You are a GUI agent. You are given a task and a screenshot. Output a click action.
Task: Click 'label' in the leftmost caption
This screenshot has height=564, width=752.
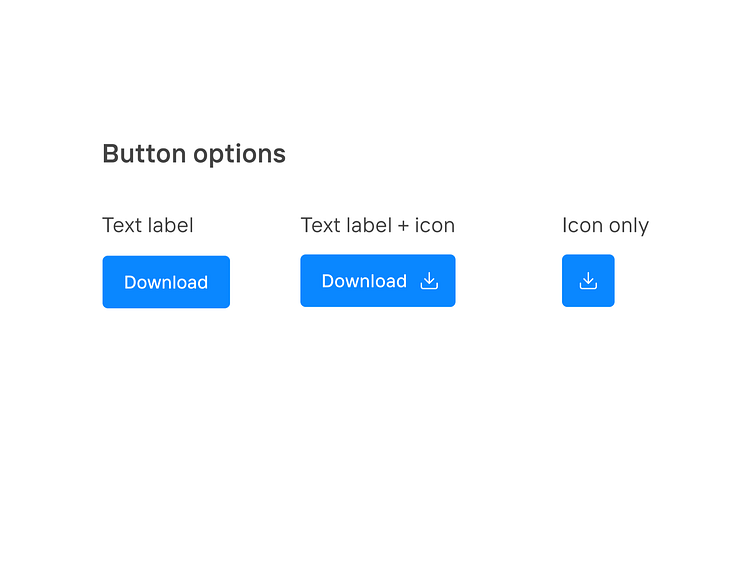(171, 225)
